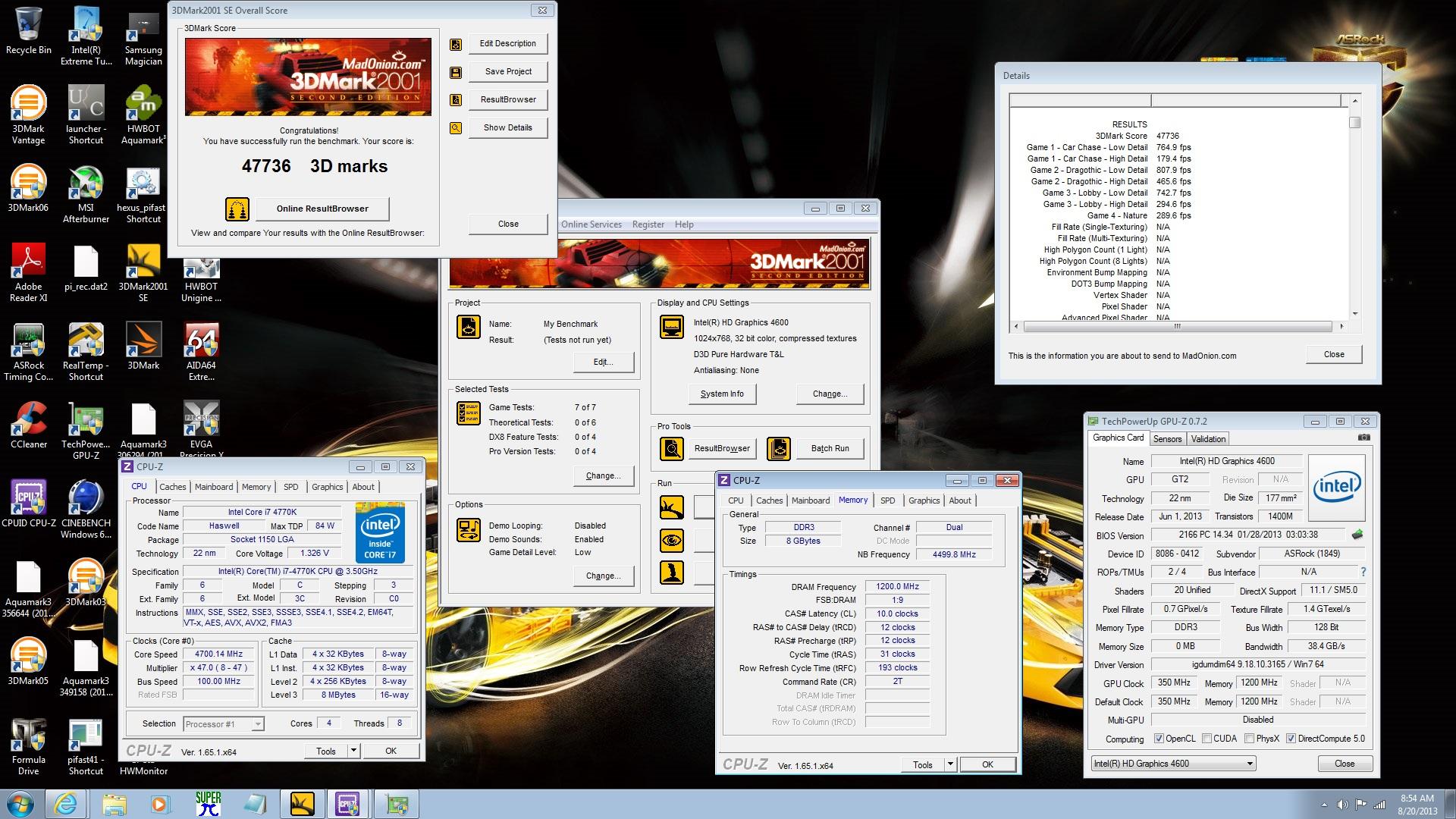Click the Edit Description icon in the score window
1456x819 pixels.
pos(456,44)
